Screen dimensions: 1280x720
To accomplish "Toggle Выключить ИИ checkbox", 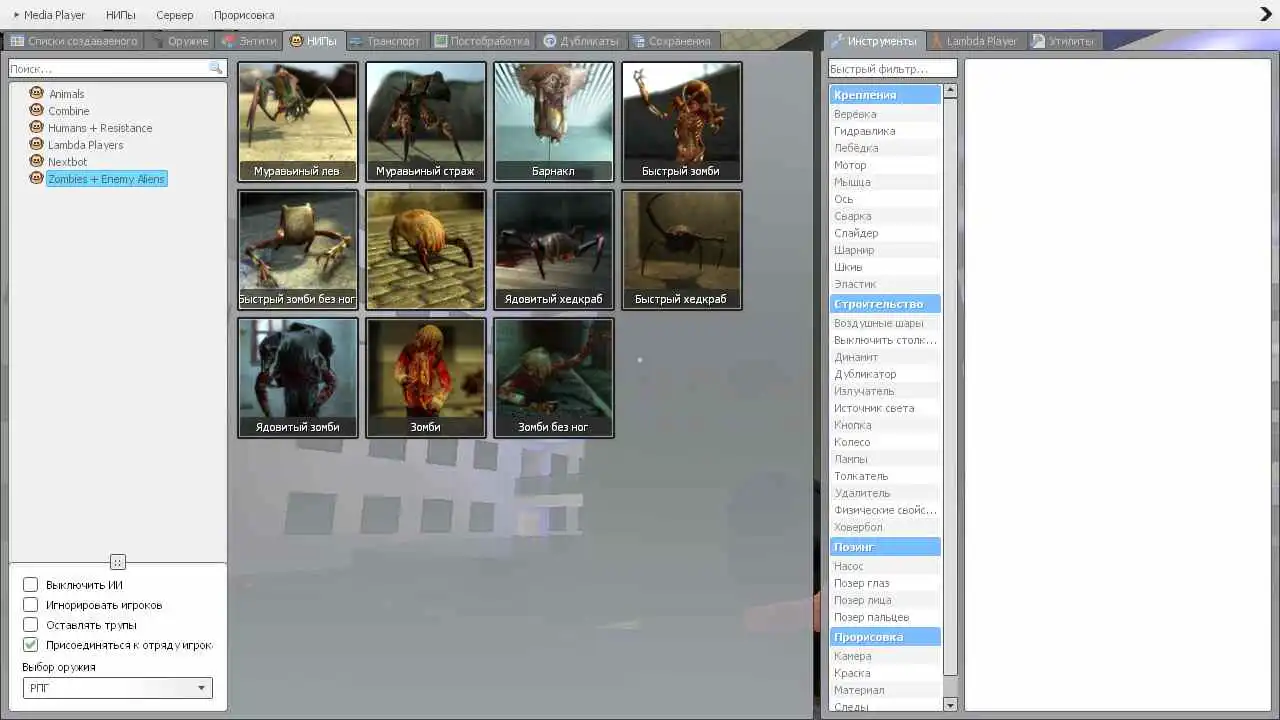I will (31, 585).
